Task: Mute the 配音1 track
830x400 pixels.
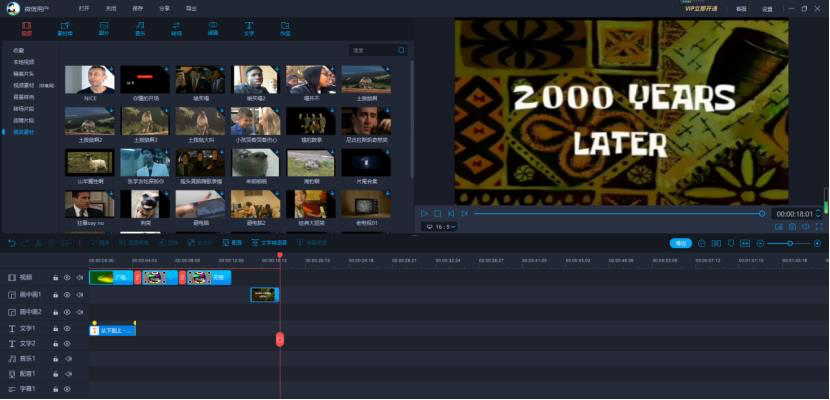Action: (x=68, y=374)
